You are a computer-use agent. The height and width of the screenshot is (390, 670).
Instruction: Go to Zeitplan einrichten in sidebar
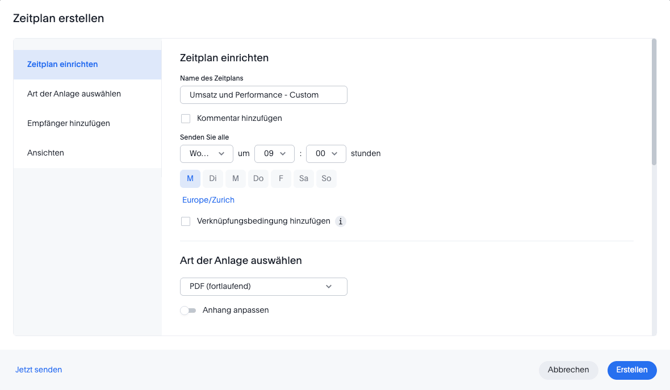(x=87, y=65)
